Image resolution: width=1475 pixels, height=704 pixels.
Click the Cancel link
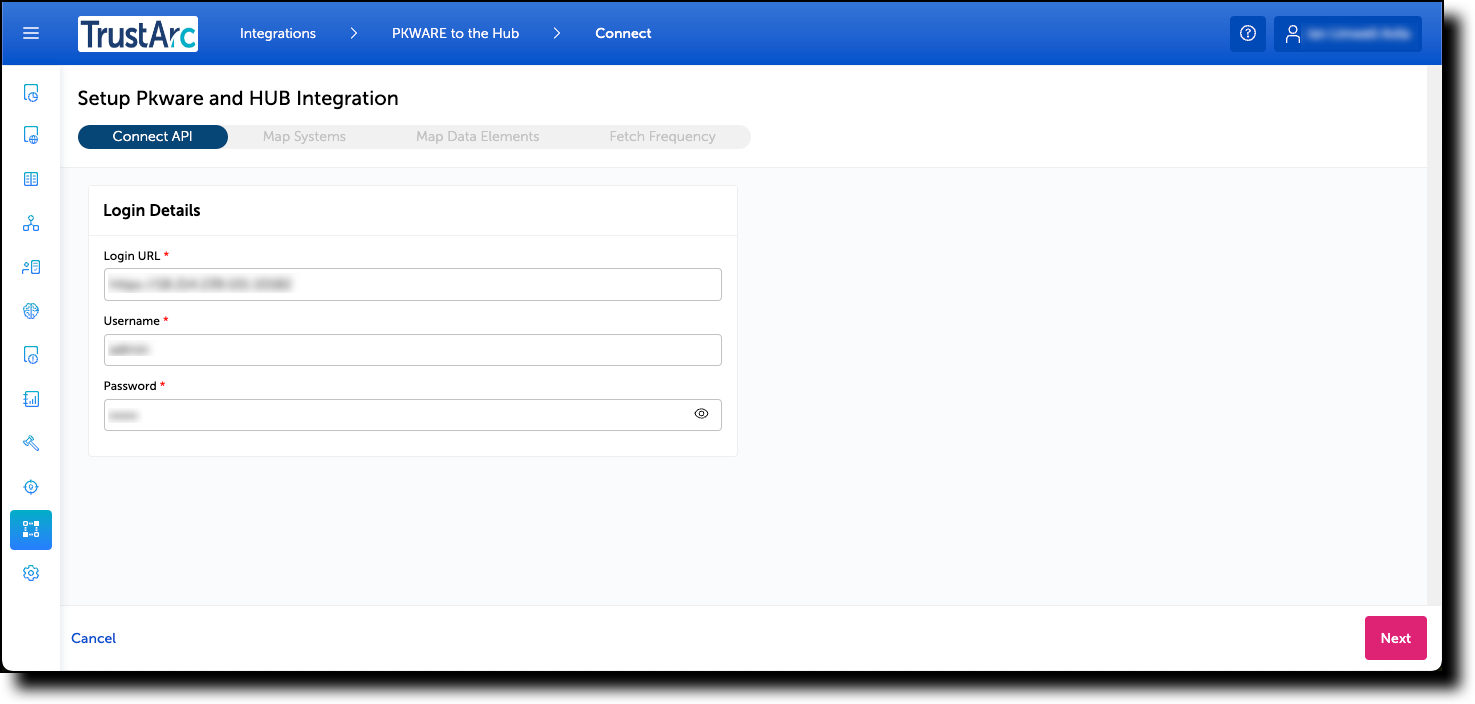[x=93, y=637]
